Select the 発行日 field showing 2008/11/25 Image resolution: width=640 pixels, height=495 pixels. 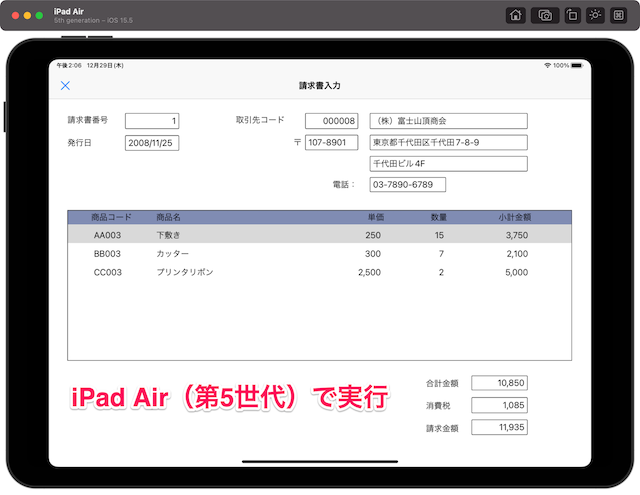(152, 143)
